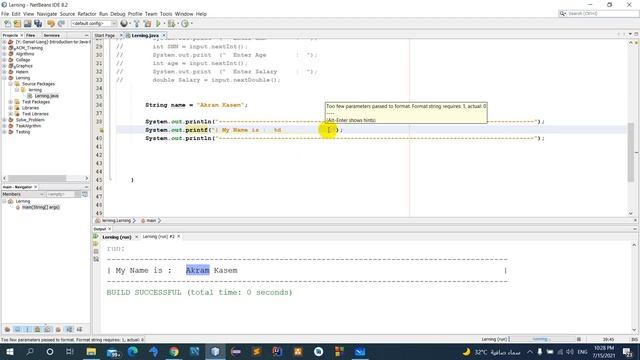The image size is (640, 360).
Task: Open the Debug menu
Action: coord(118,14)
